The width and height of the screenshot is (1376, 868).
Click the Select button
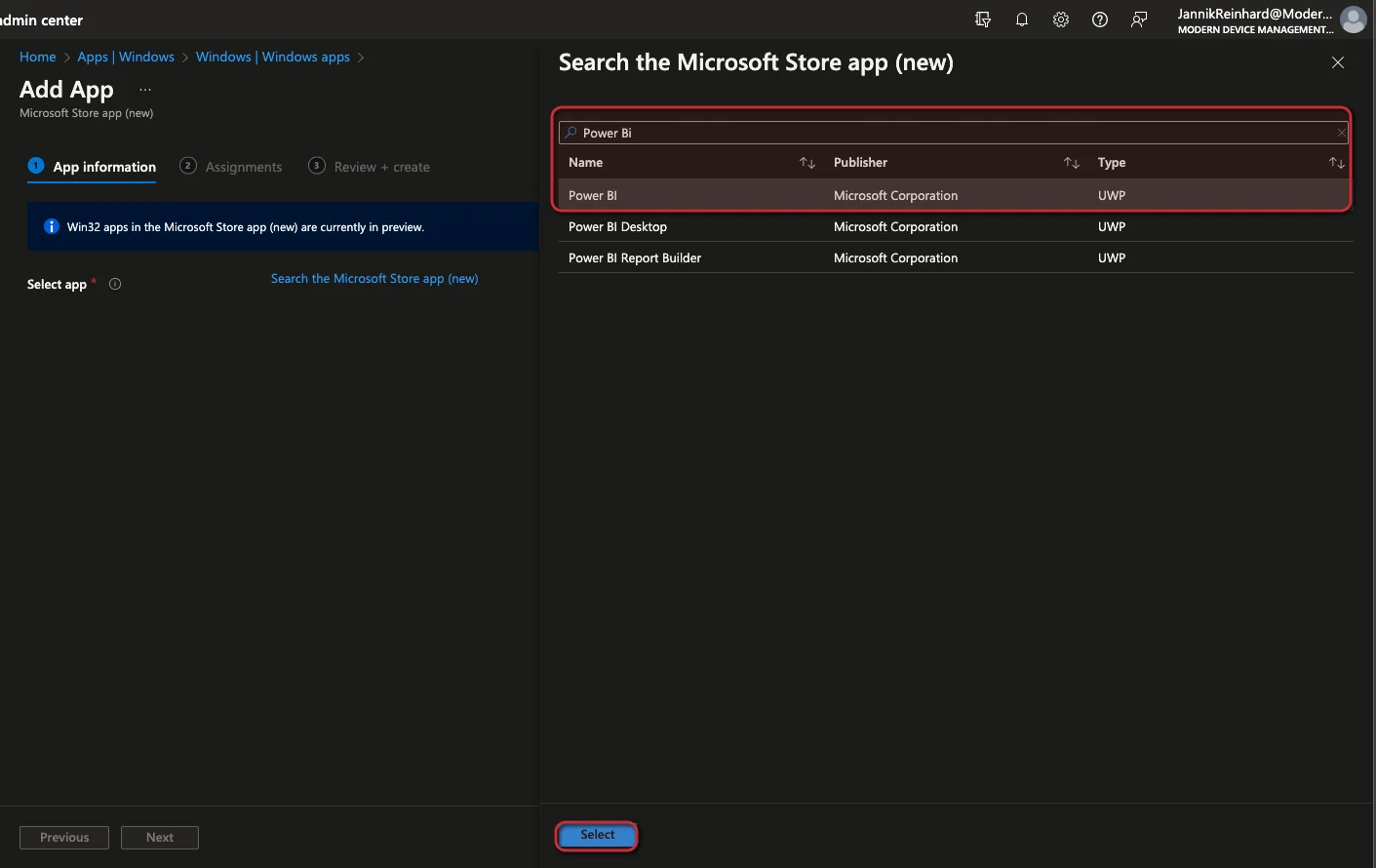[597, 835]
